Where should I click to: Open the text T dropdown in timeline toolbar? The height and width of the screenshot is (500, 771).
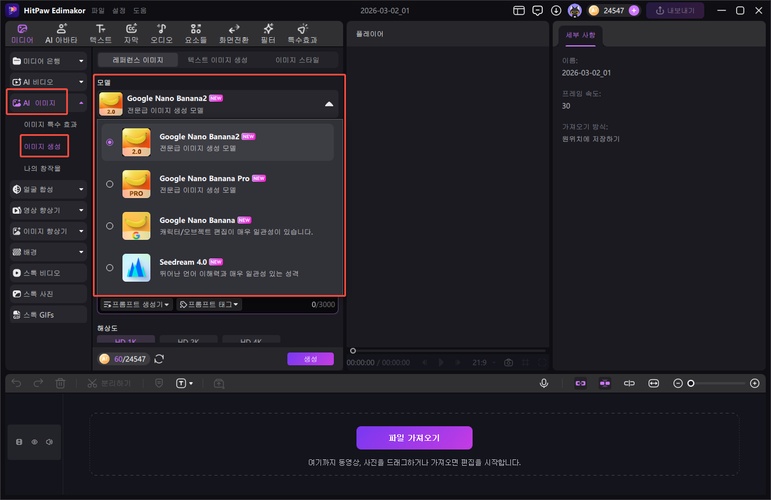(184, 383)
